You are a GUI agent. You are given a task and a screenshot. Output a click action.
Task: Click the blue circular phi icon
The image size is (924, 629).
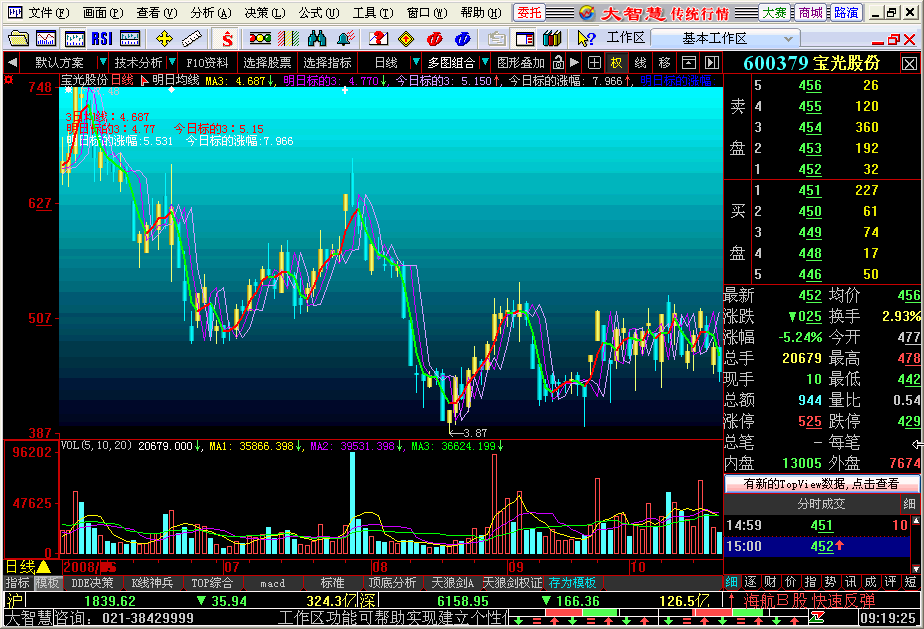(x=463, y=39)
